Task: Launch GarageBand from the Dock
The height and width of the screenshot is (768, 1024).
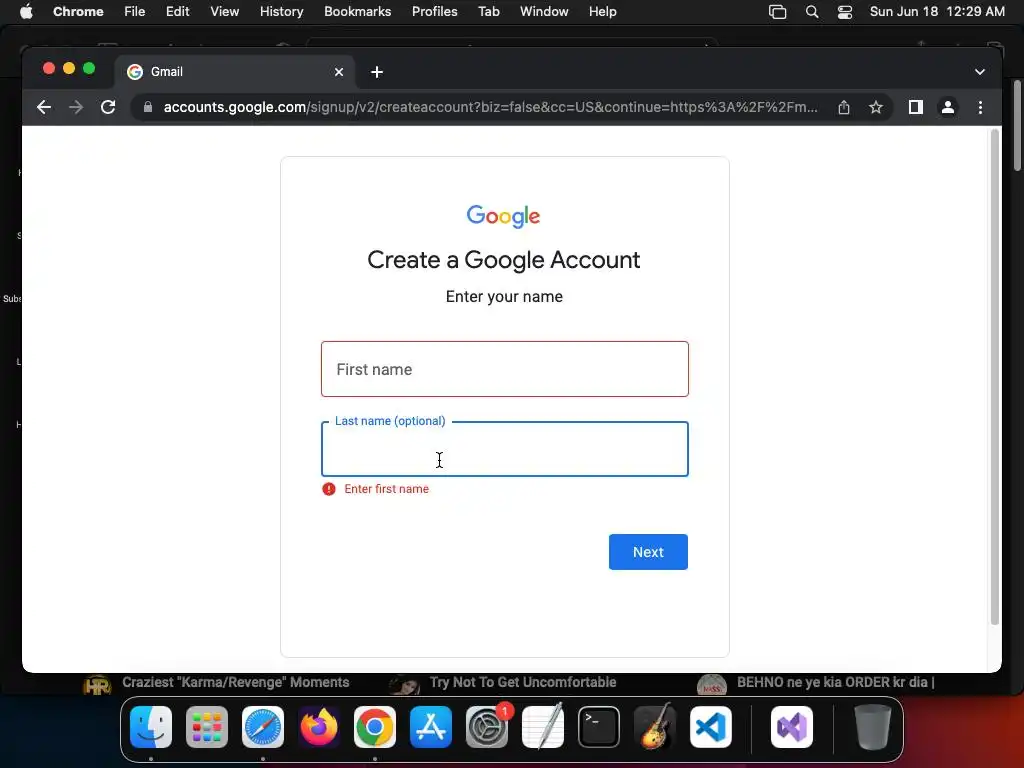Action: coord(655,727)
